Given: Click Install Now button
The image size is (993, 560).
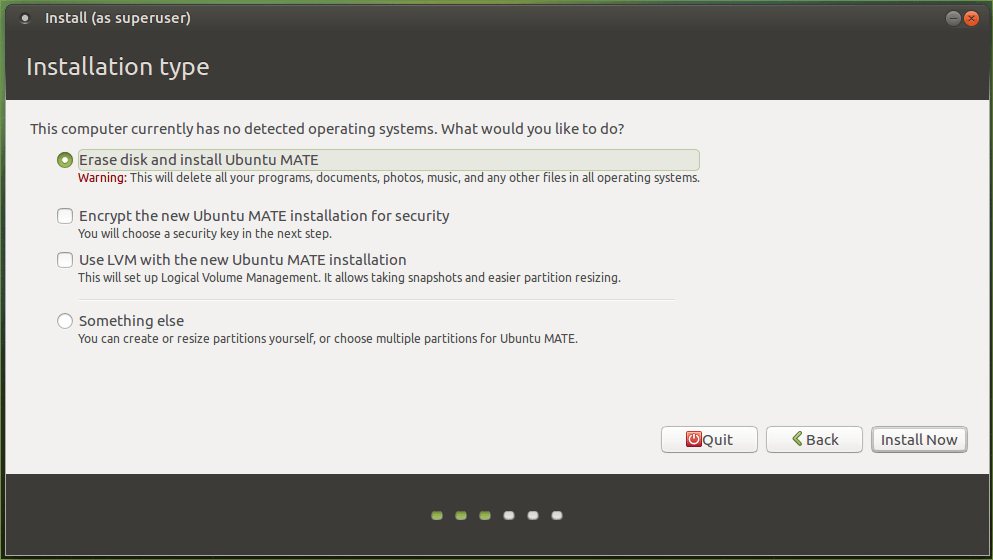Looking at the screenshot, I should [x=920, y=440].
